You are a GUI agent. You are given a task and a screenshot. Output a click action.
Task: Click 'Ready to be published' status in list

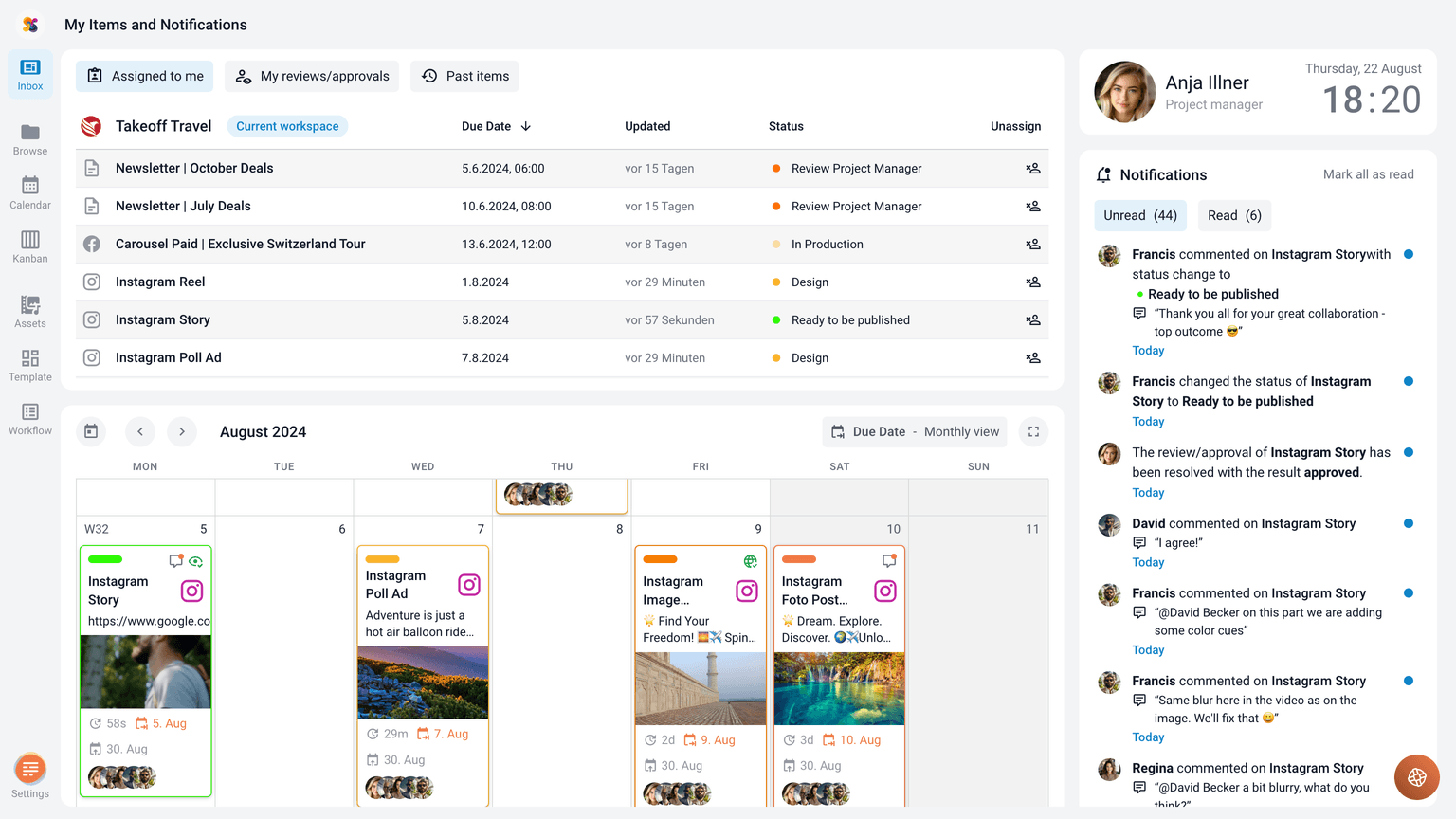[x=850, y=319]
